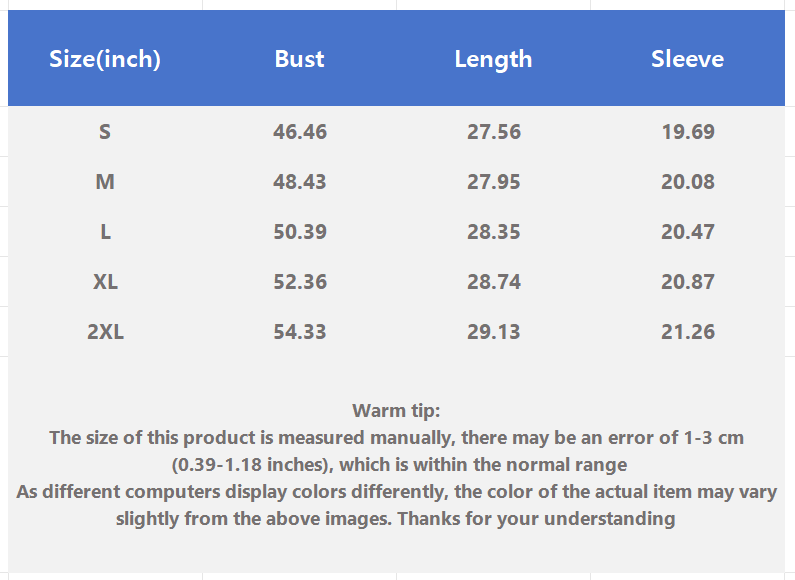Select the Length column header
Screen dimensions: 795x580
coord(493,59)
